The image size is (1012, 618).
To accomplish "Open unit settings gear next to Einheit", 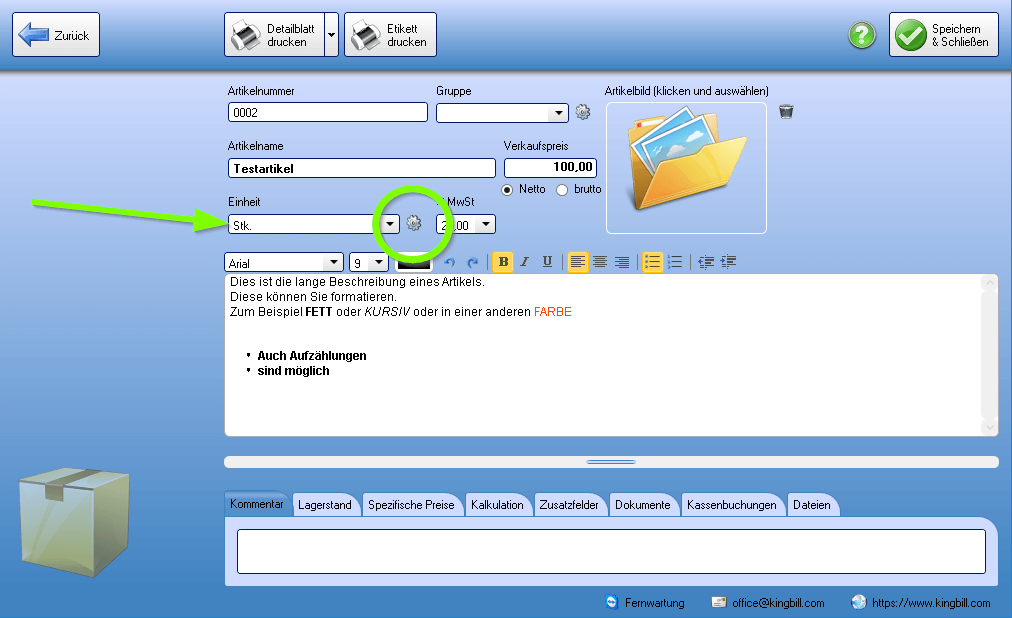I will pos(414,223).
